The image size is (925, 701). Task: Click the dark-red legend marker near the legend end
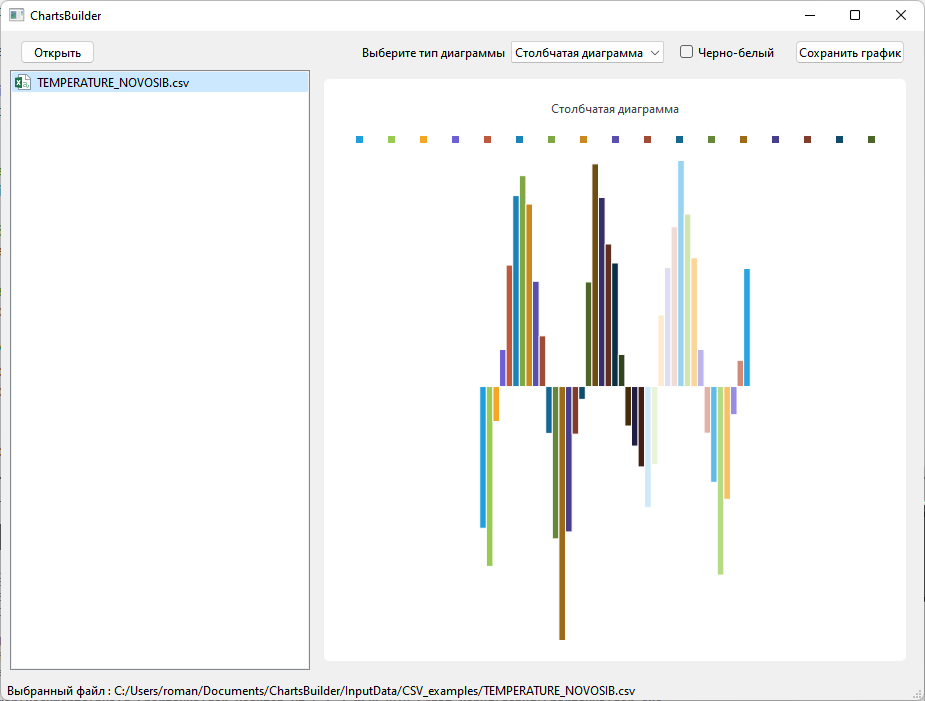tap(807, 139)
